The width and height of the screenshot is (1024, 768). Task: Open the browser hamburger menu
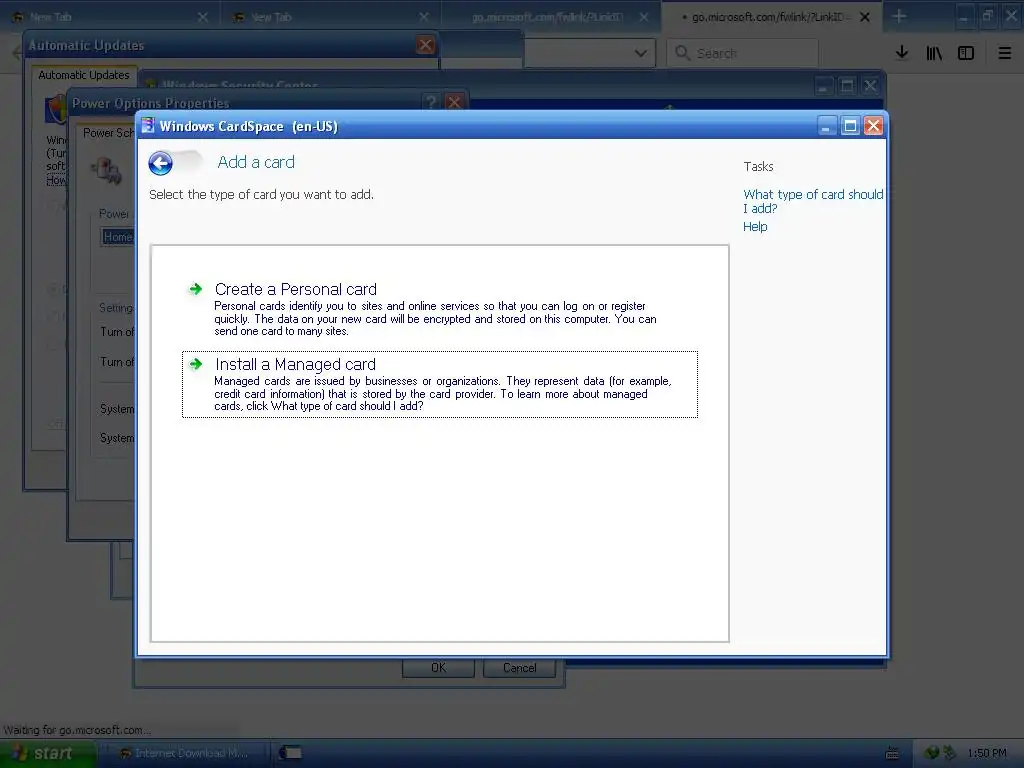(1004, 53)
